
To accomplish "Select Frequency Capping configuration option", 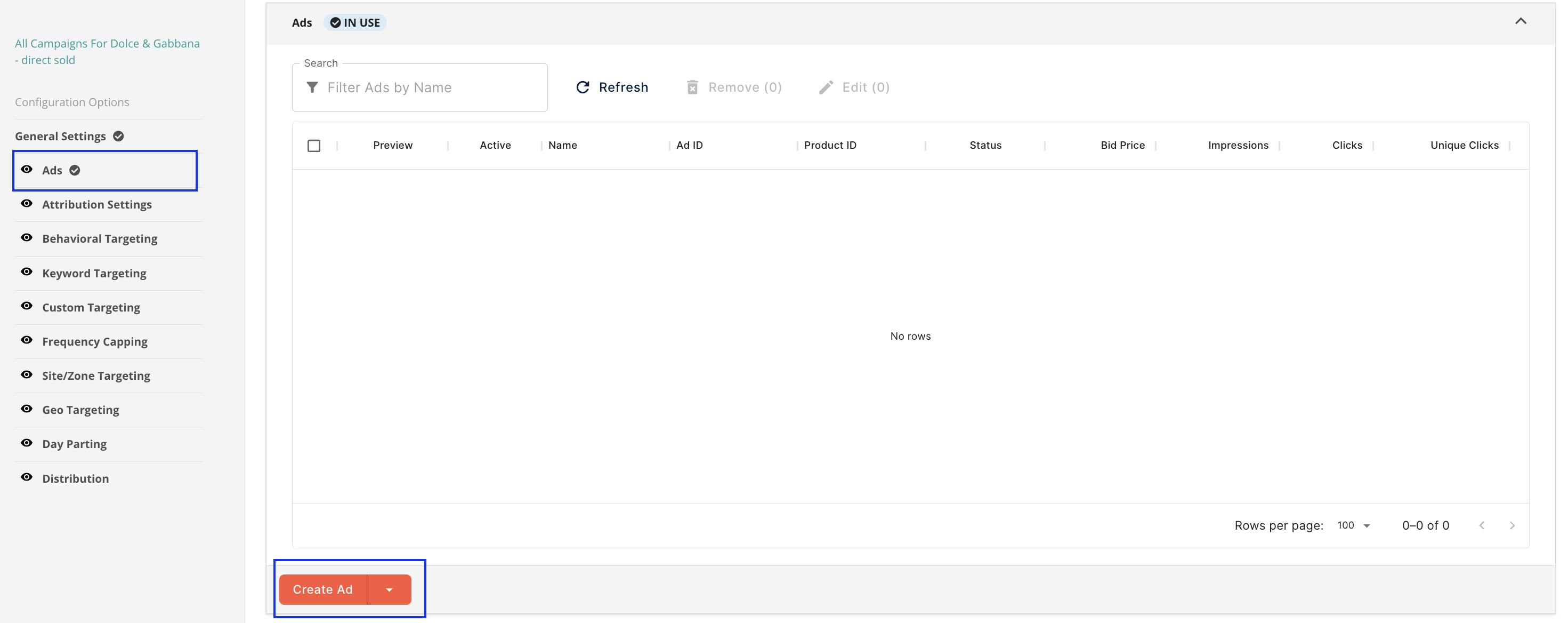I will 94,342.
